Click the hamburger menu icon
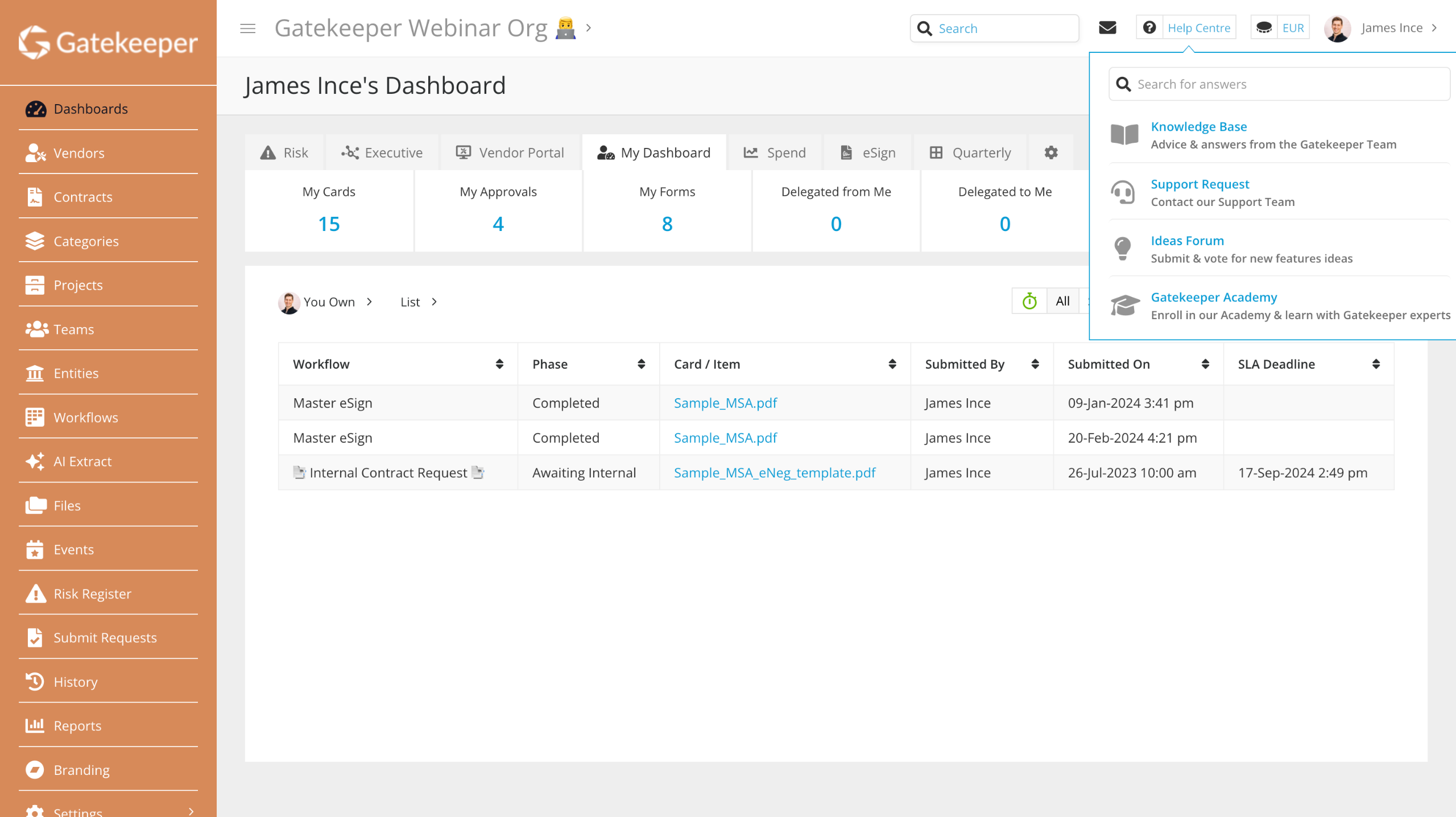1456x817 pixels. (x=247, y=28)
